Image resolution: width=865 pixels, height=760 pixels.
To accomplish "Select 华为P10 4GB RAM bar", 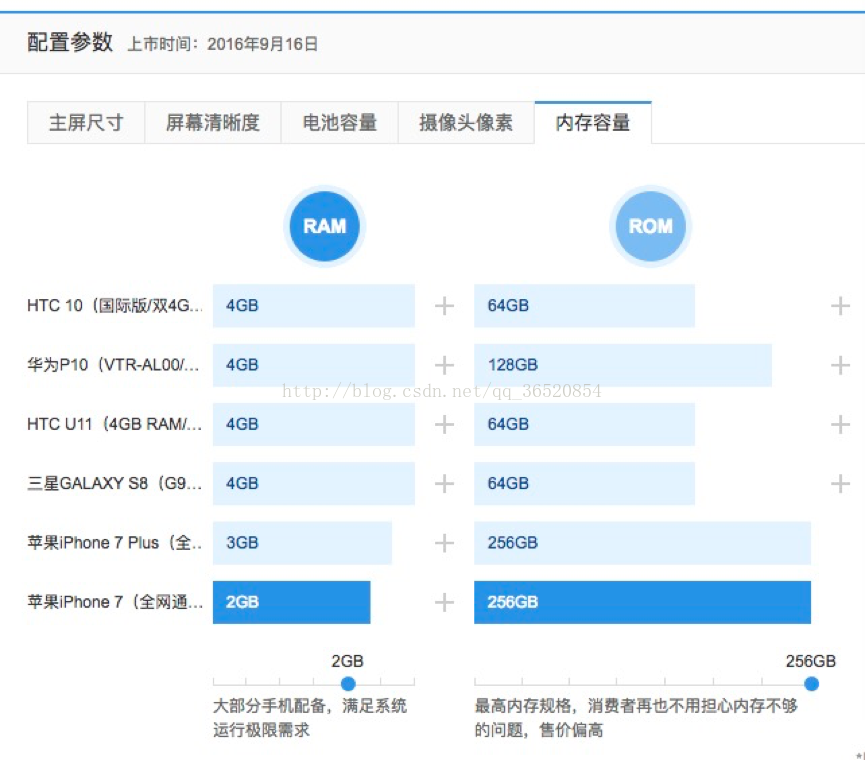I will 314,365.
